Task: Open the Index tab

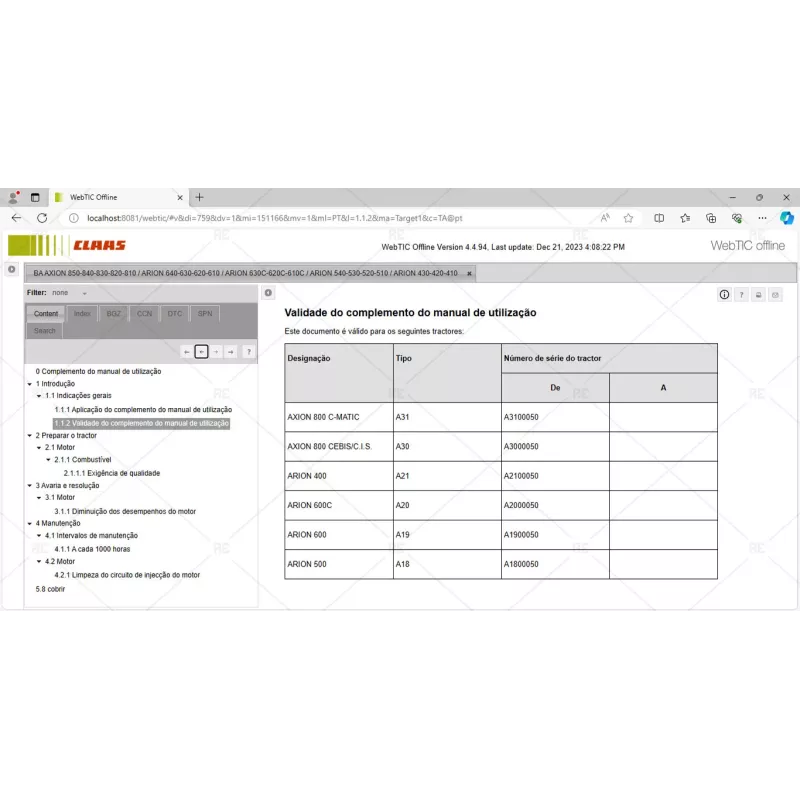Action: point(85,313)
